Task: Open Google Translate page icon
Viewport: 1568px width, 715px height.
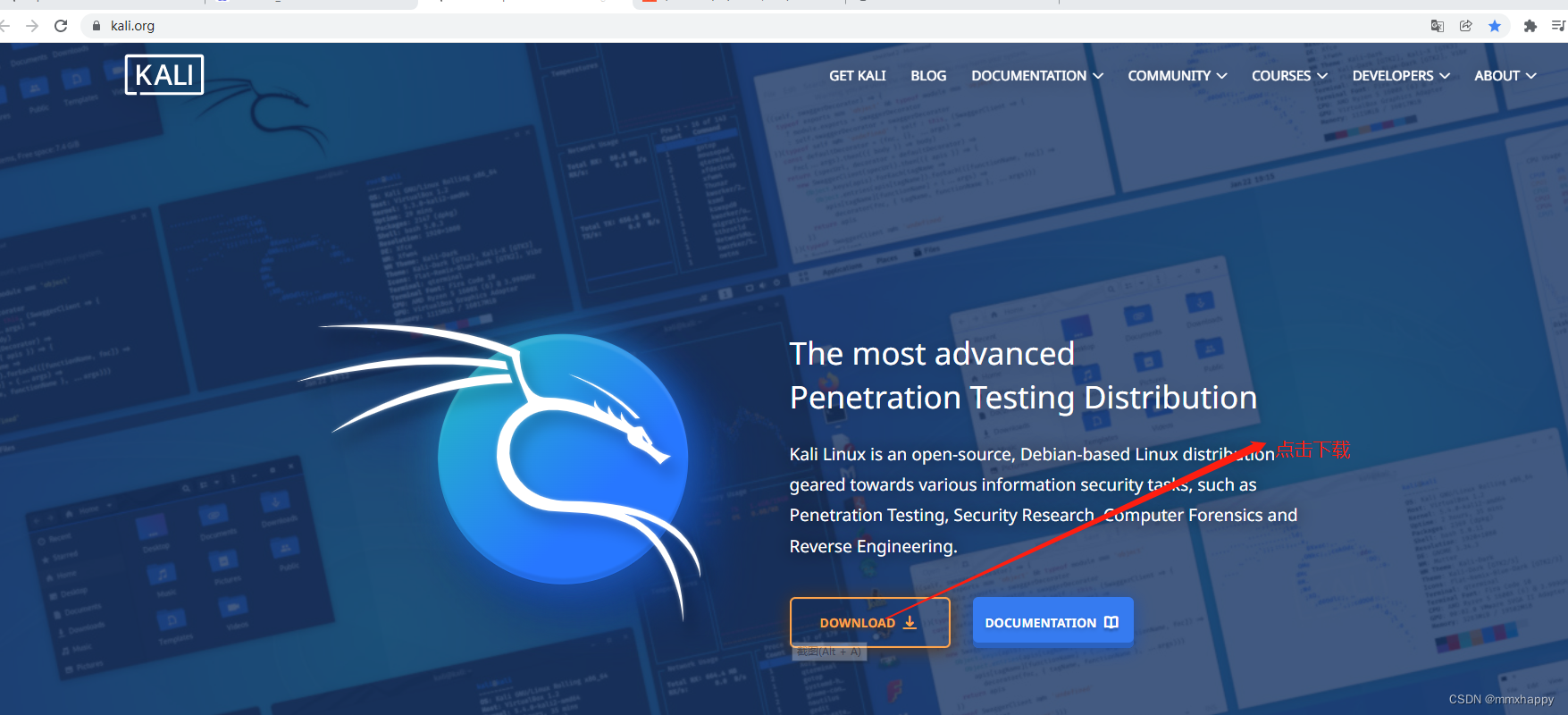Action: point(1438,26)
